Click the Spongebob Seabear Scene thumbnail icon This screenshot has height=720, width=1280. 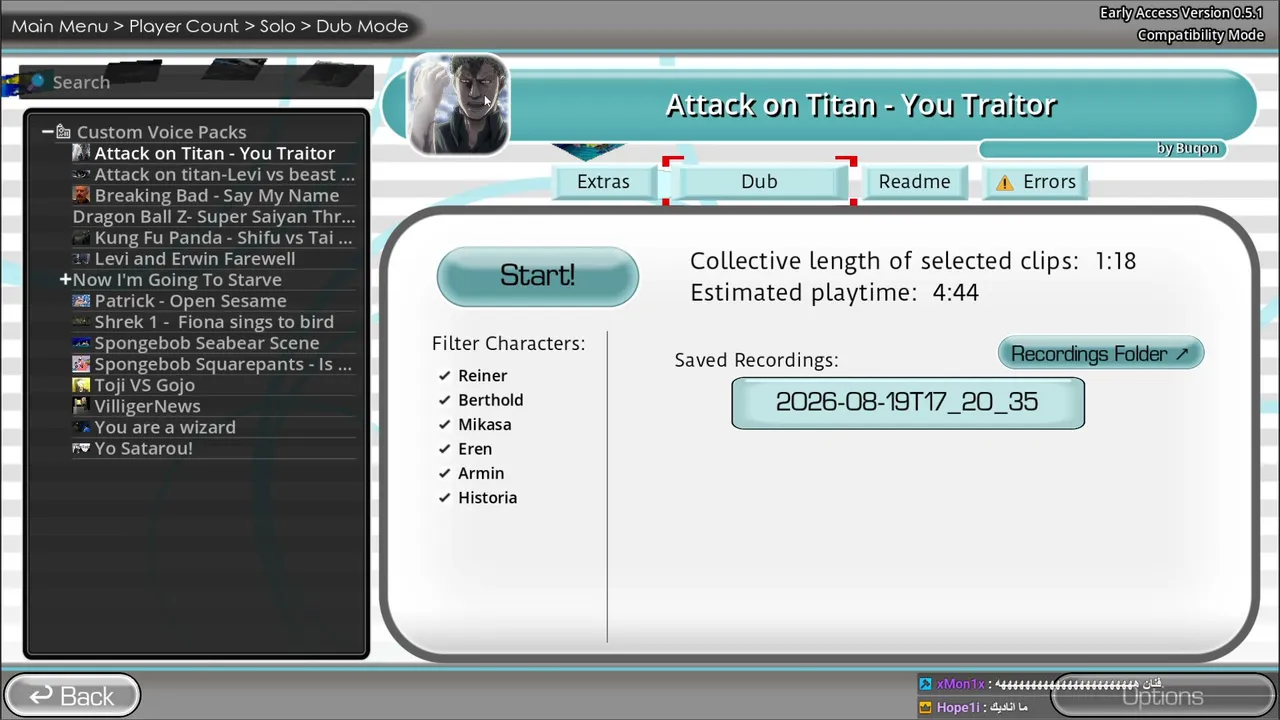pyautogui.click(x=81, y=343)
